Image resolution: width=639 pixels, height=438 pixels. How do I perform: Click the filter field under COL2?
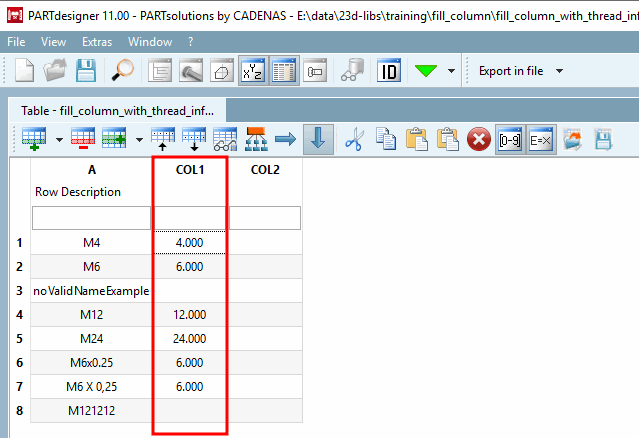[265, 218]
